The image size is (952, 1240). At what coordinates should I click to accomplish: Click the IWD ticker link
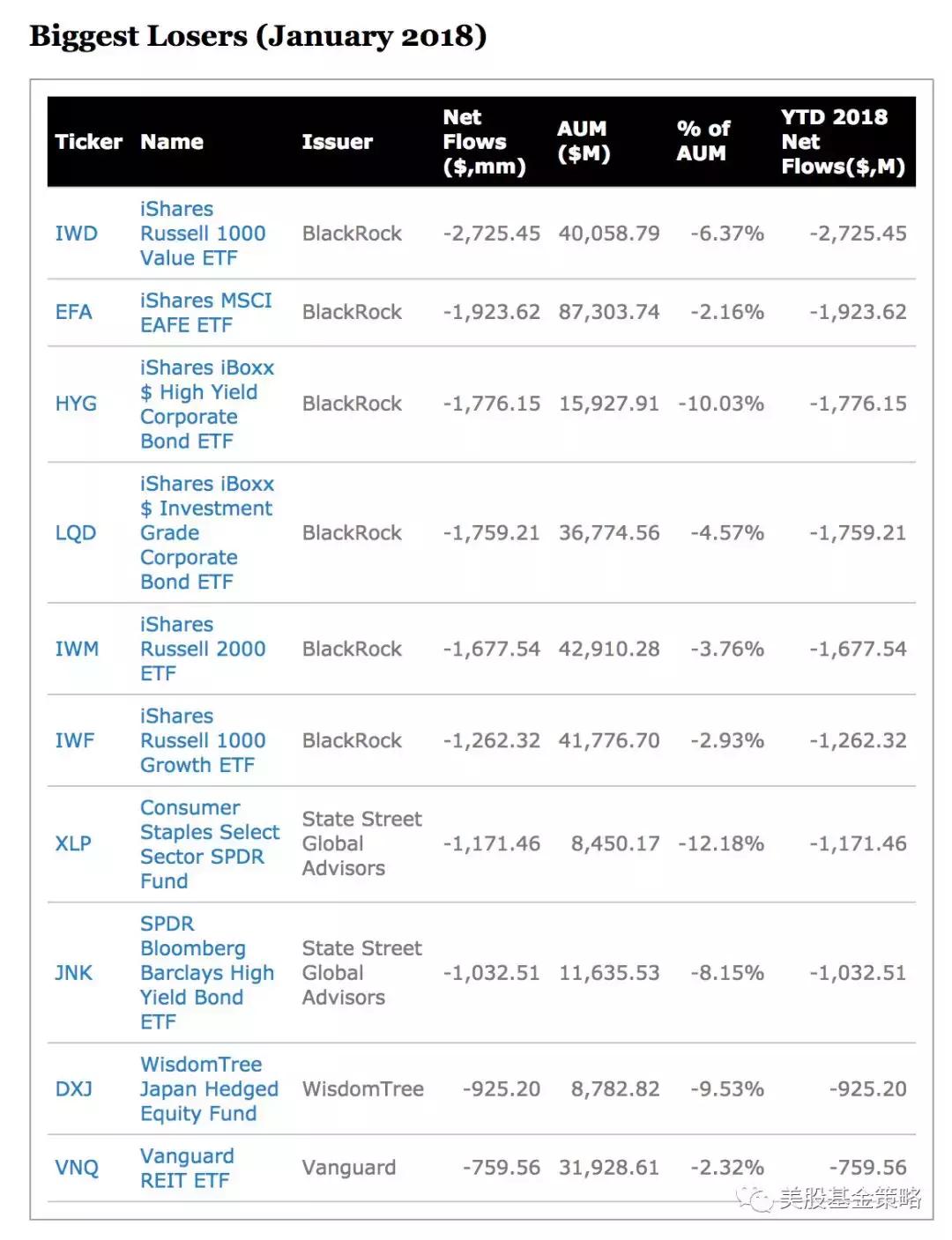pos(76,234)
